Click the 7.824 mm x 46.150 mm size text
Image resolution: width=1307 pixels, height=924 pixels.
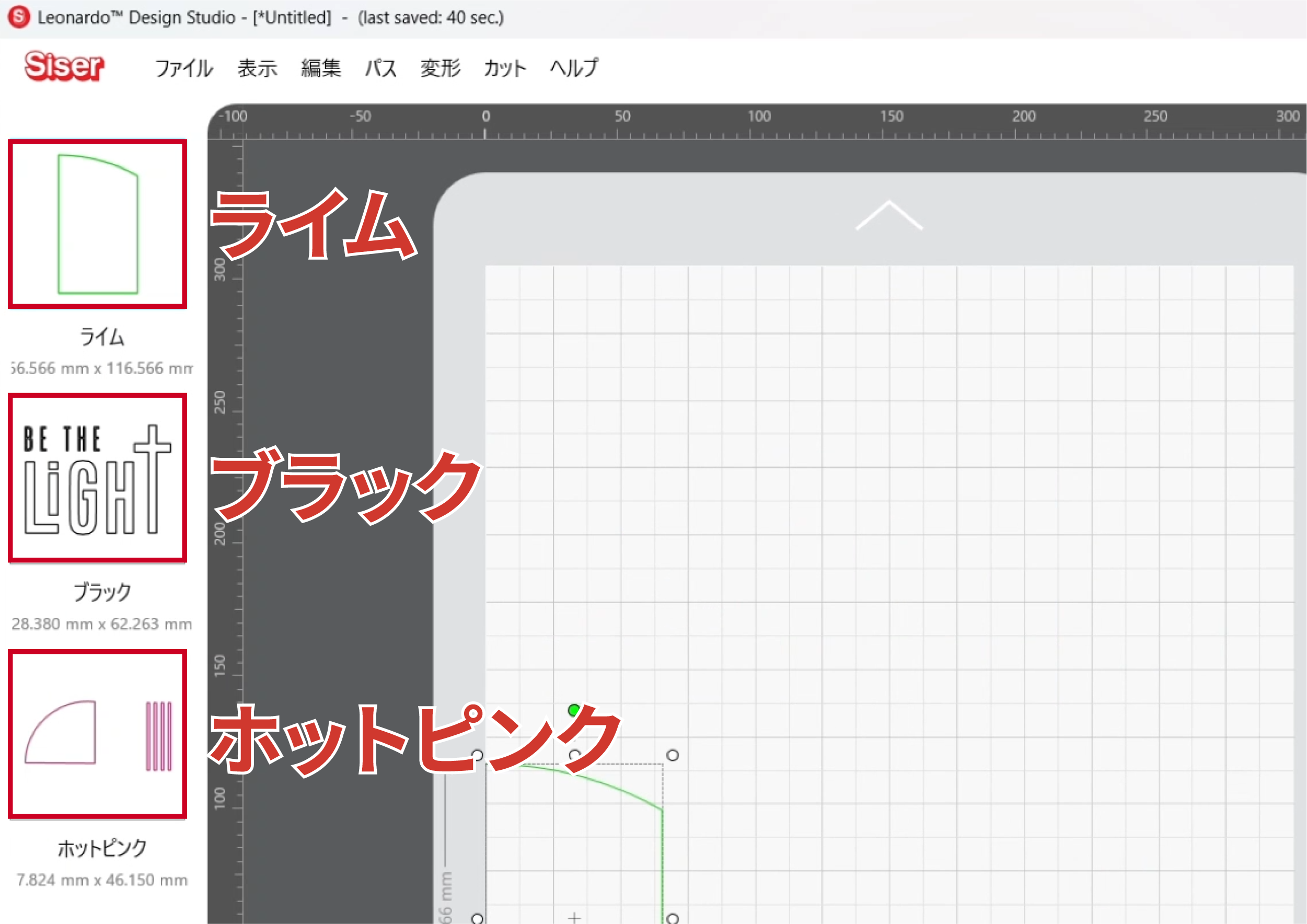(x=102, y=880)
